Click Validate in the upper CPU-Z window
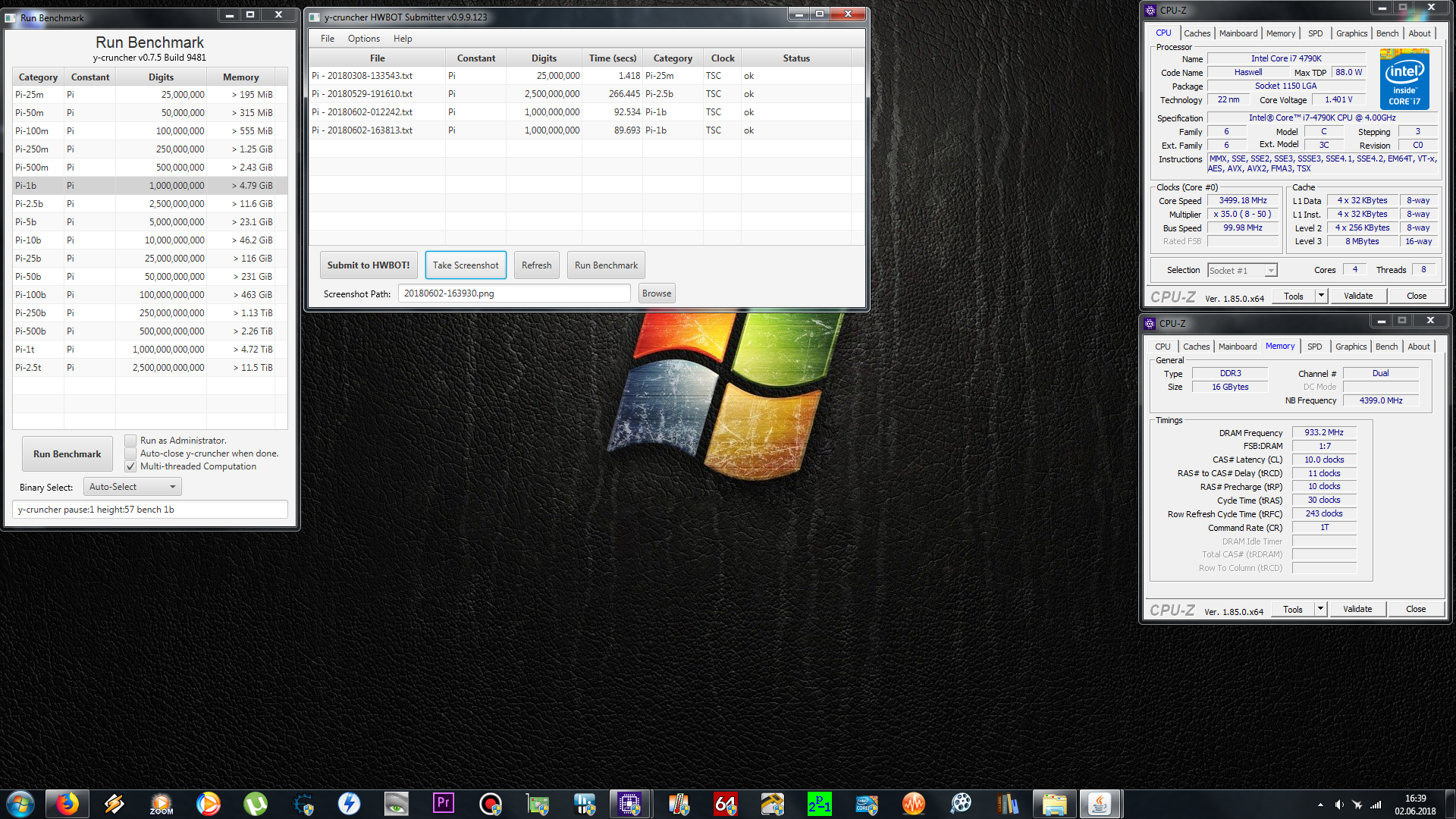This screenshot has width=1456, height=819. 1358,296
